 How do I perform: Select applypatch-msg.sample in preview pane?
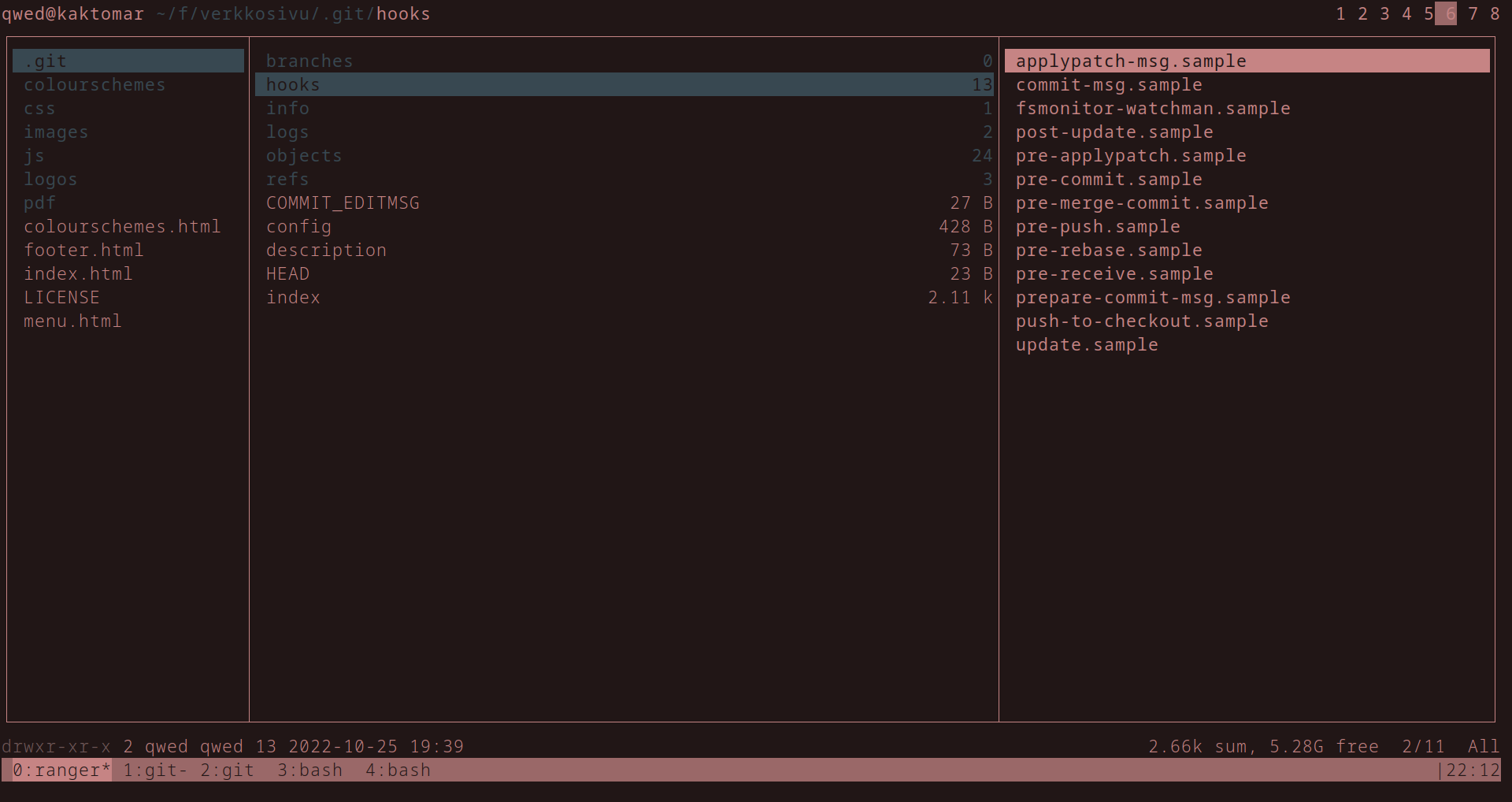[1131, 61]
